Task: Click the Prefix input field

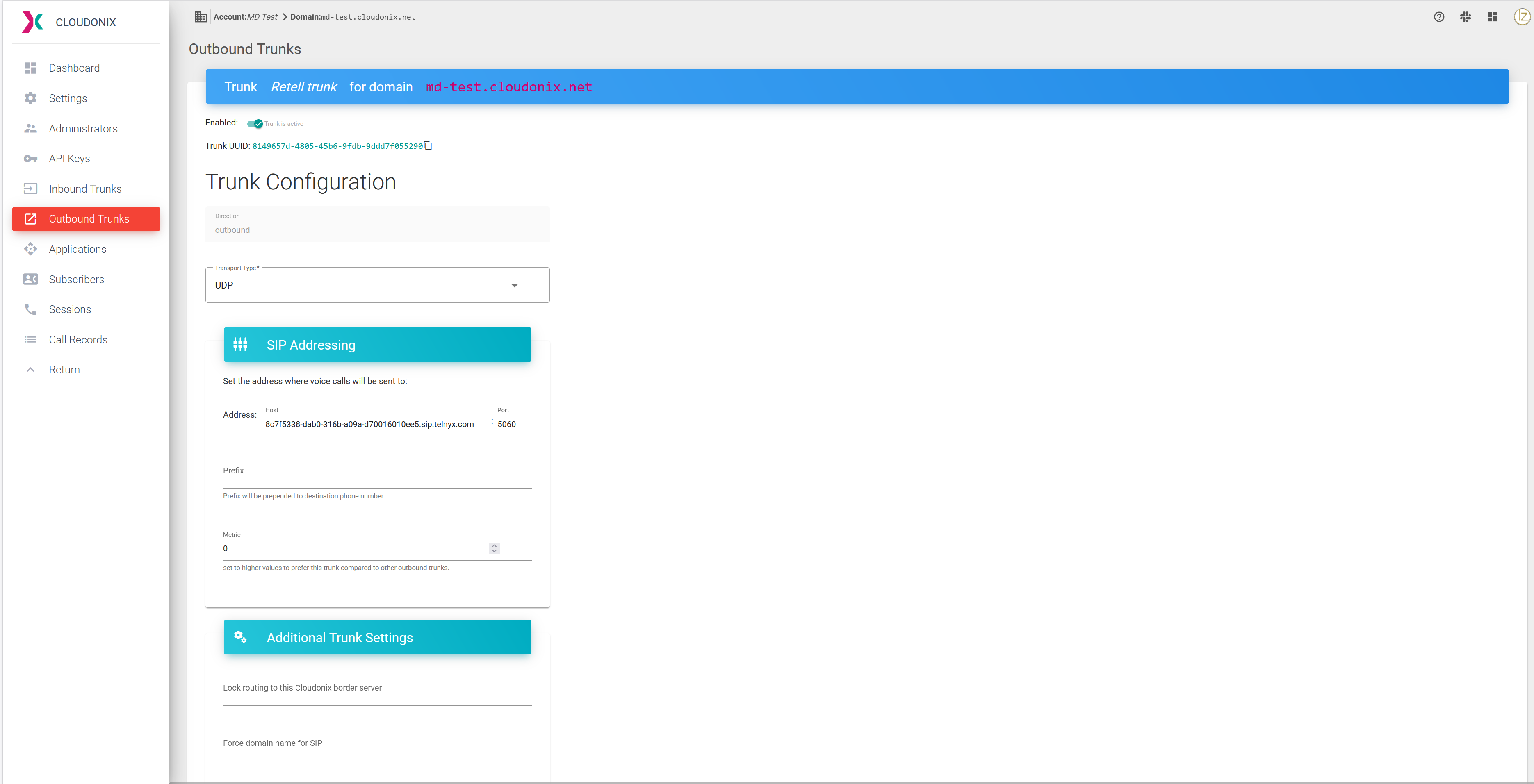Action: coord(377,477)
